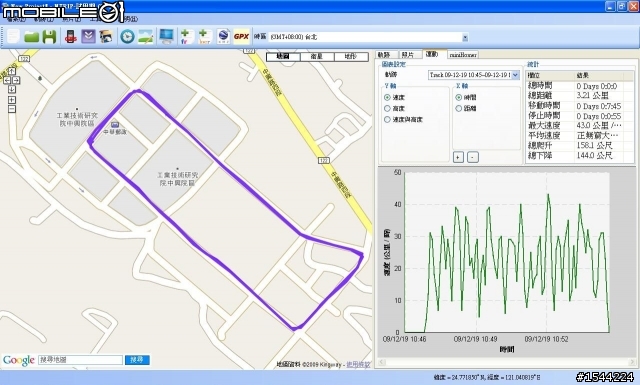Pan the map left with the arrow control

pos(7,80)
